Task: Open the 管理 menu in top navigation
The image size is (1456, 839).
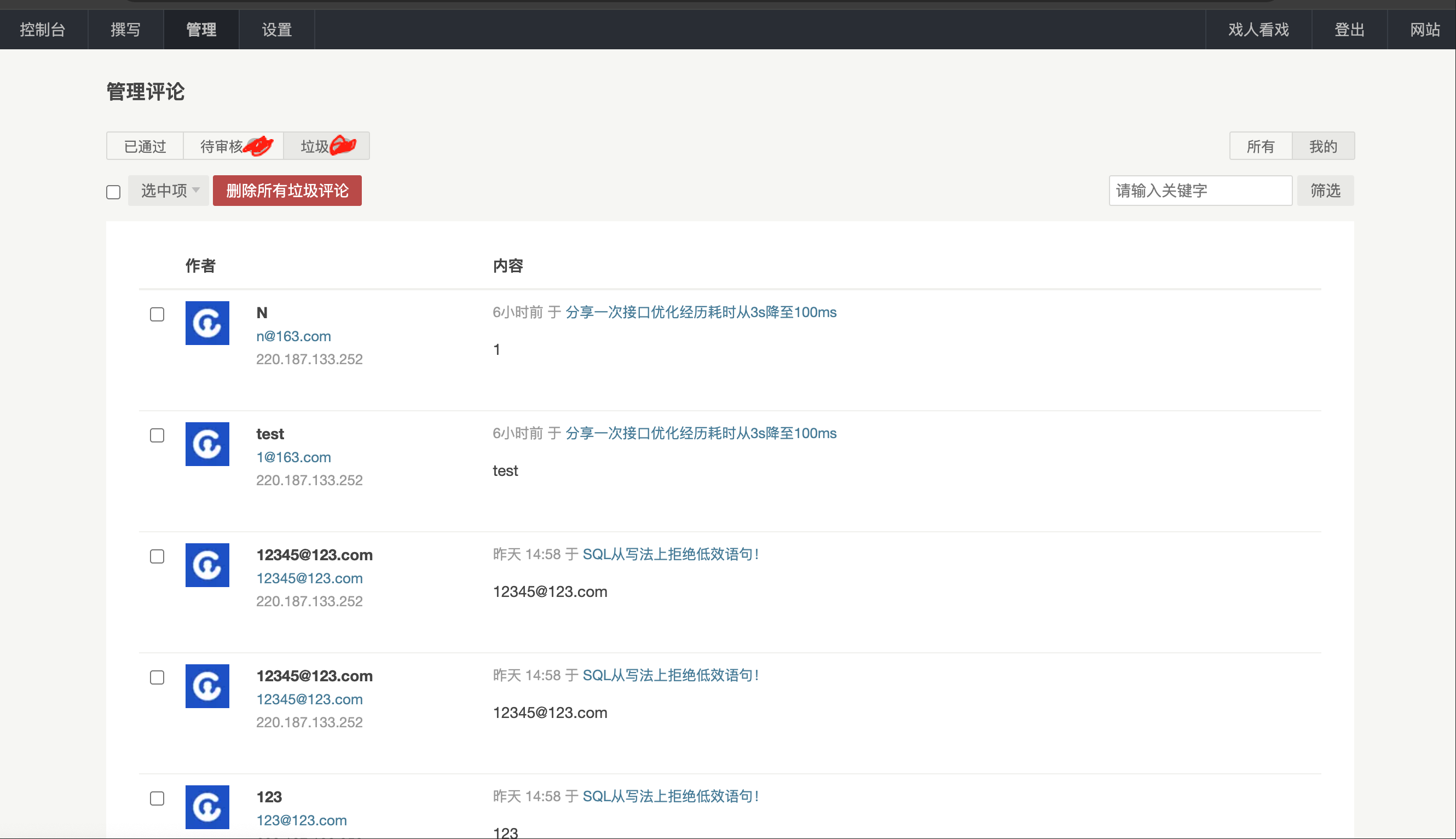Action: click(201, 30)
